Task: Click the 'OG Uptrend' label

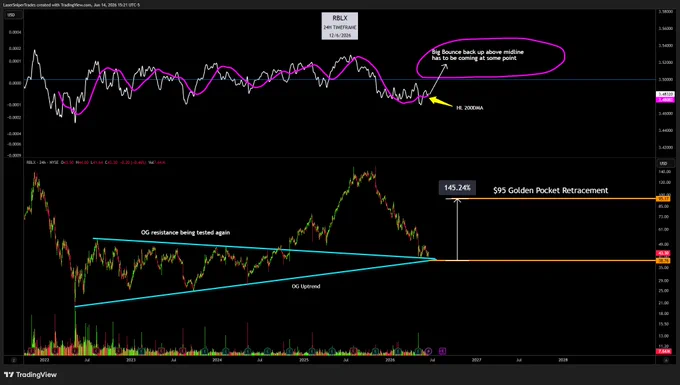Action: (x=306, y=287)
